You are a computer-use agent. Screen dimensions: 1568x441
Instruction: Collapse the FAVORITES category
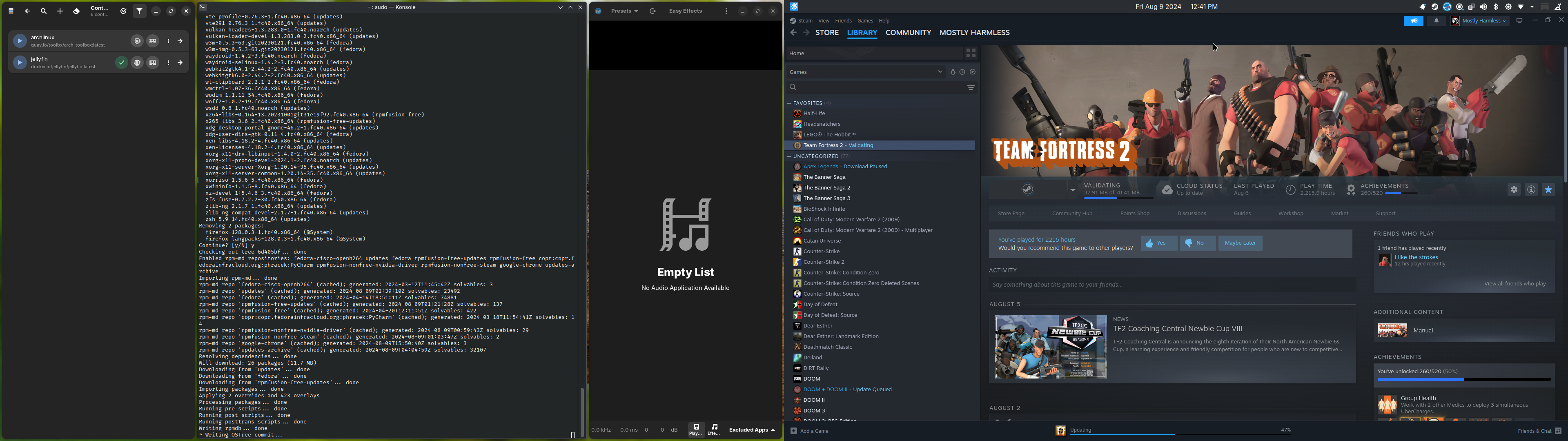[x=789, y=104]
